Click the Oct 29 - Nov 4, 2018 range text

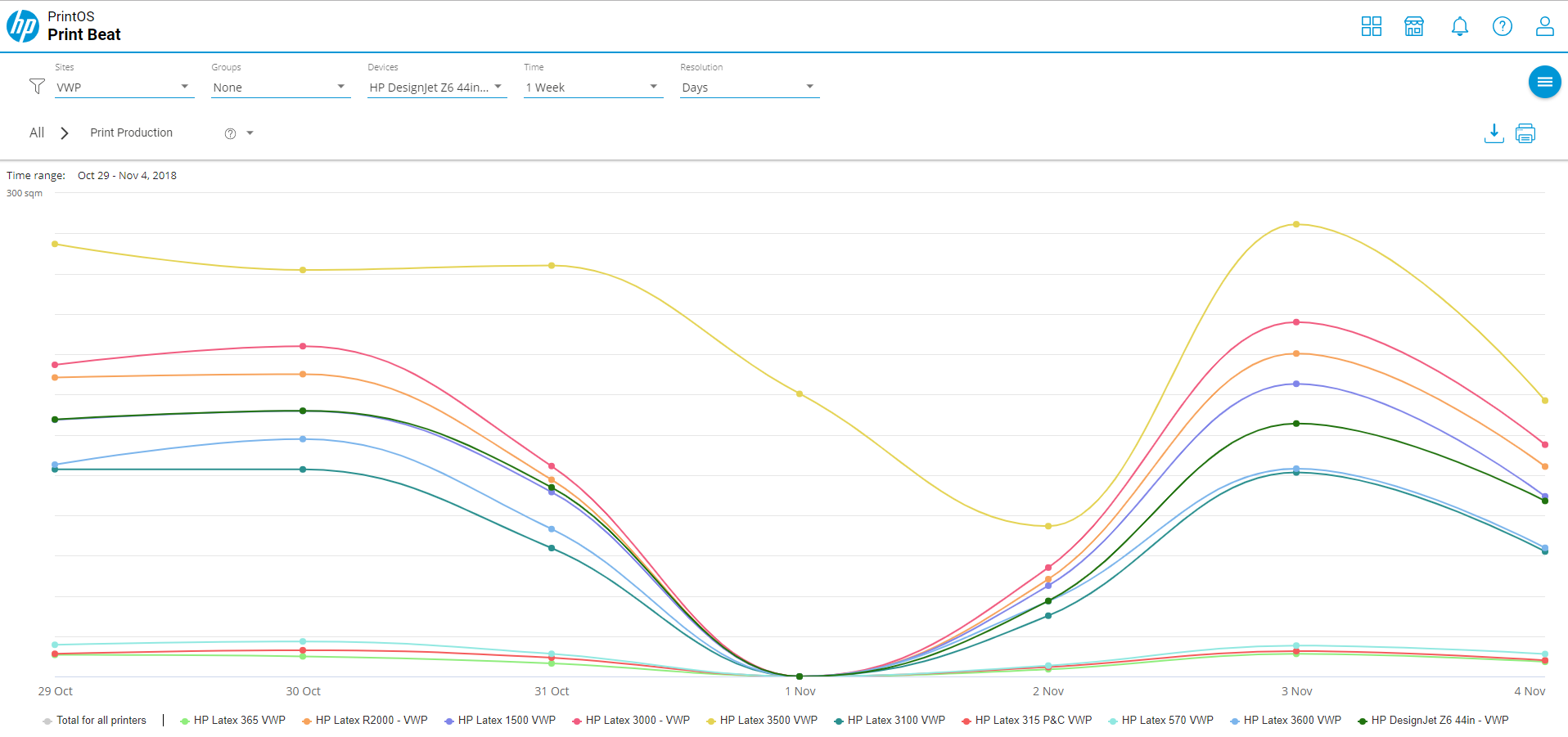click(127, 175)
